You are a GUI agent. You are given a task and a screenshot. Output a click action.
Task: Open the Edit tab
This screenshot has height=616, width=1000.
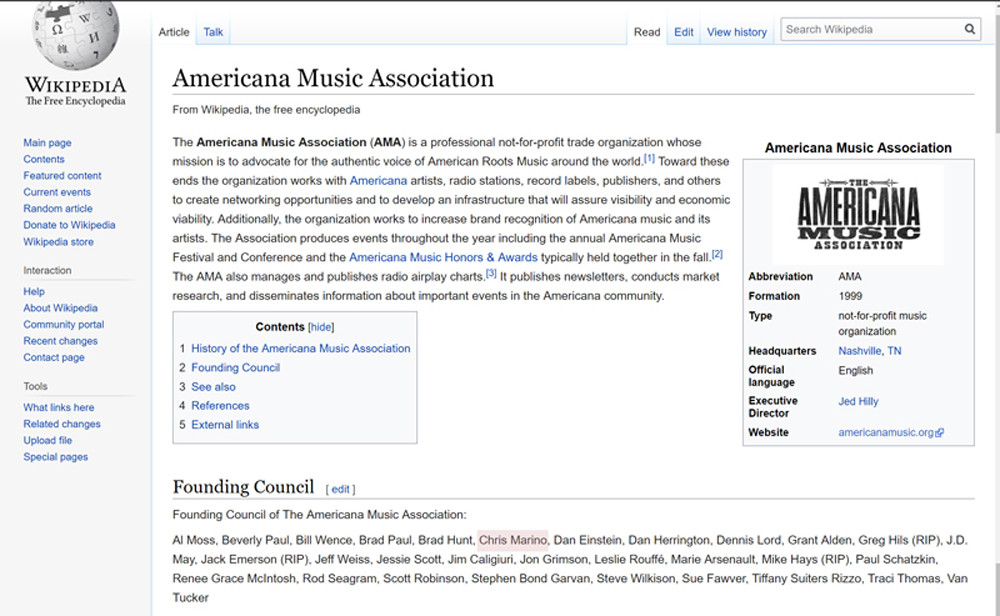[x=683, y=32]
